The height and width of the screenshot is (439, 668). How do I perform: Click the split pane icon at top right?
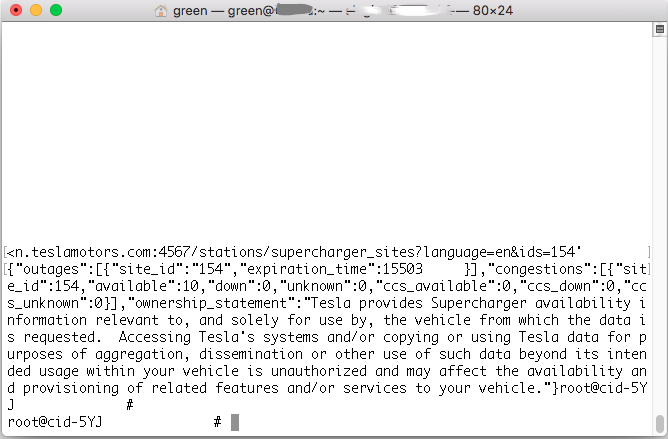tap(660, 29)
